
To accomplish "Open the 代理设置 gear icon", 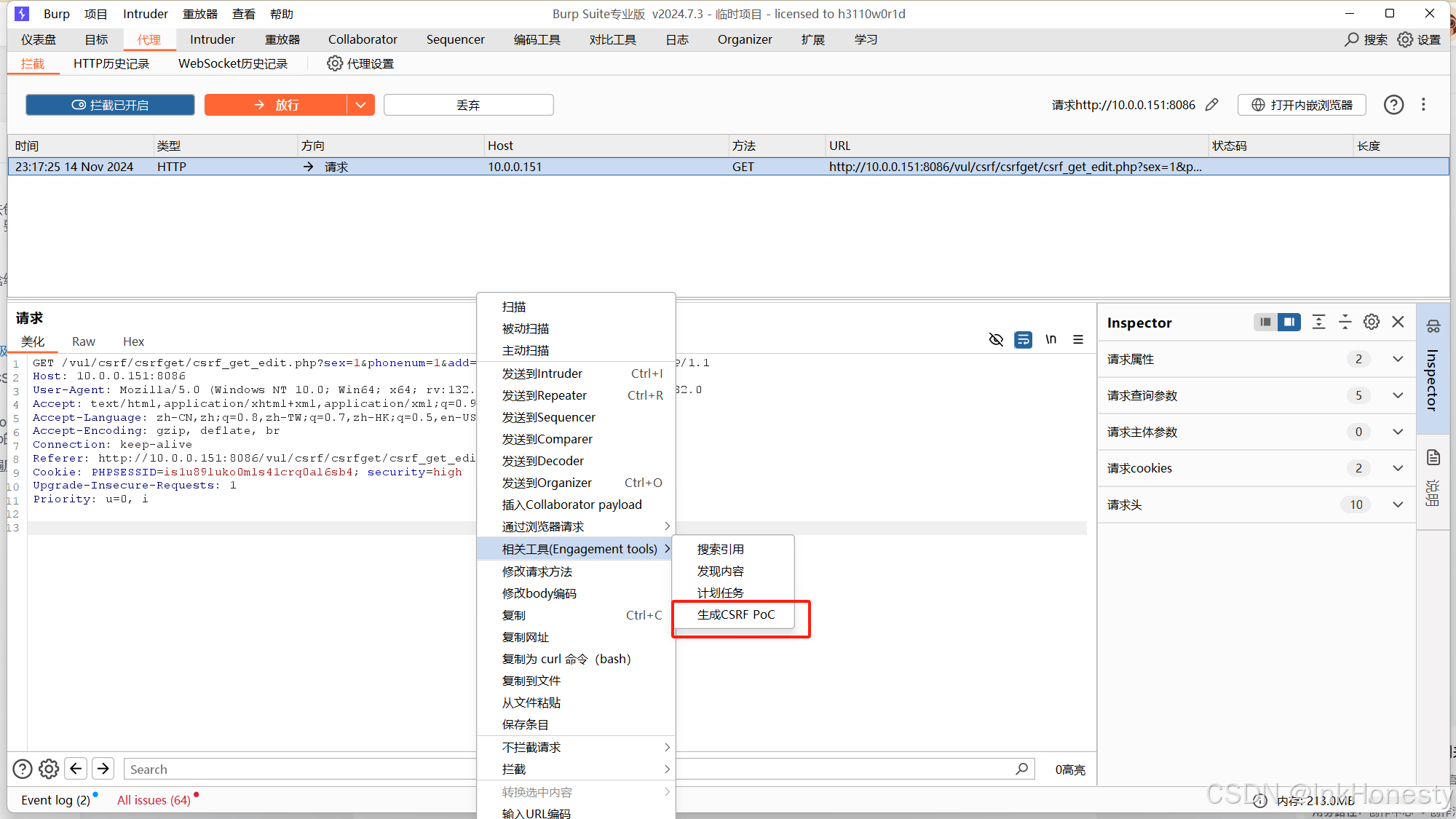I will point(335,63).
